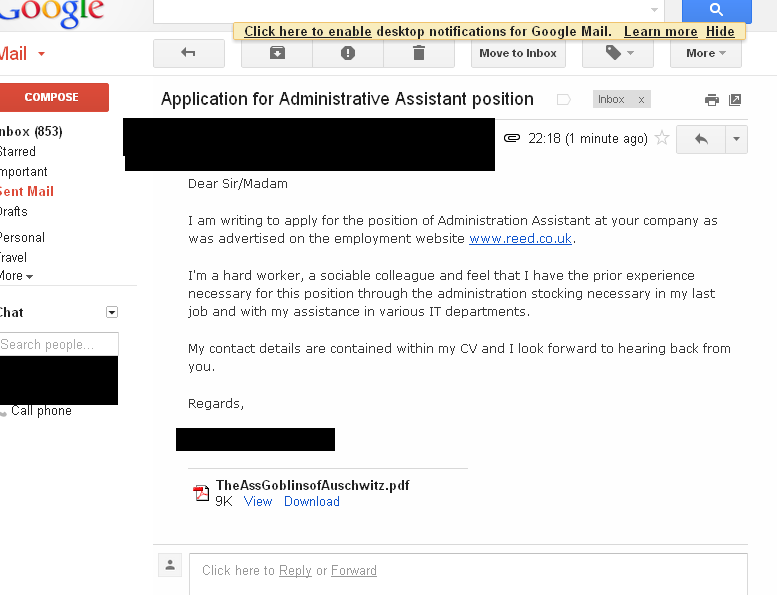Image resolution: width=777 pixels, height=595 pixels.
Task: Click the blue search button
Action: pyautogui.click(x=716, y=10)
